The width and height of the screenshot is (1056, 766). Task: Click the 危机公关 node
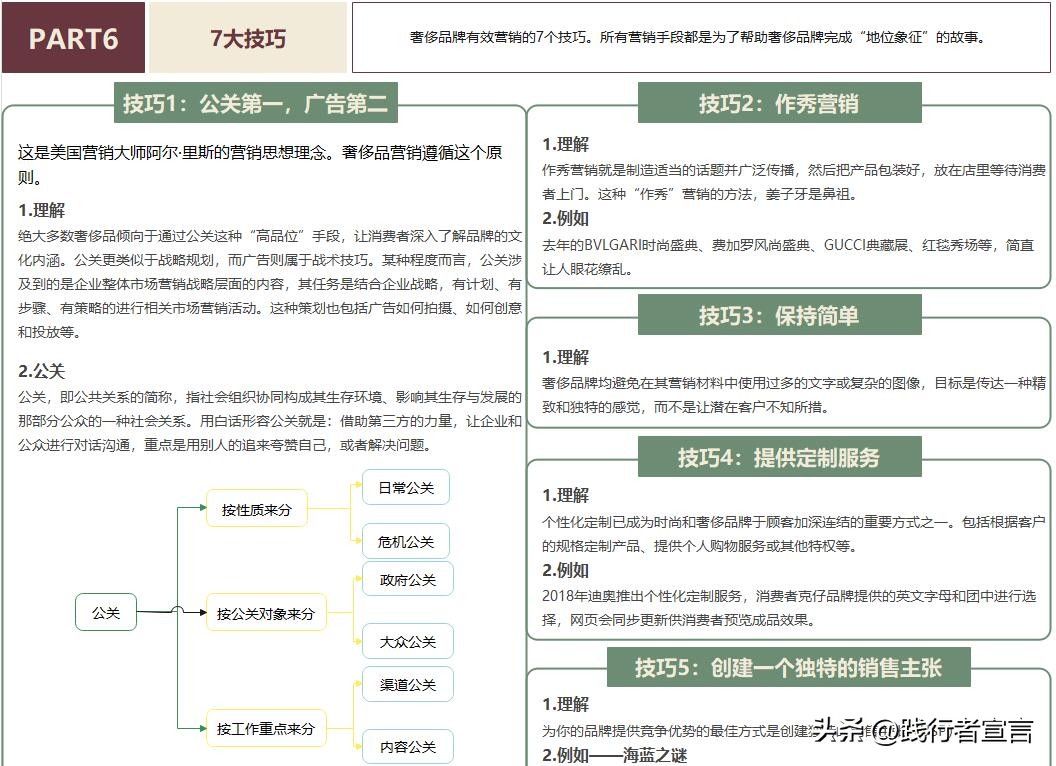407,540
